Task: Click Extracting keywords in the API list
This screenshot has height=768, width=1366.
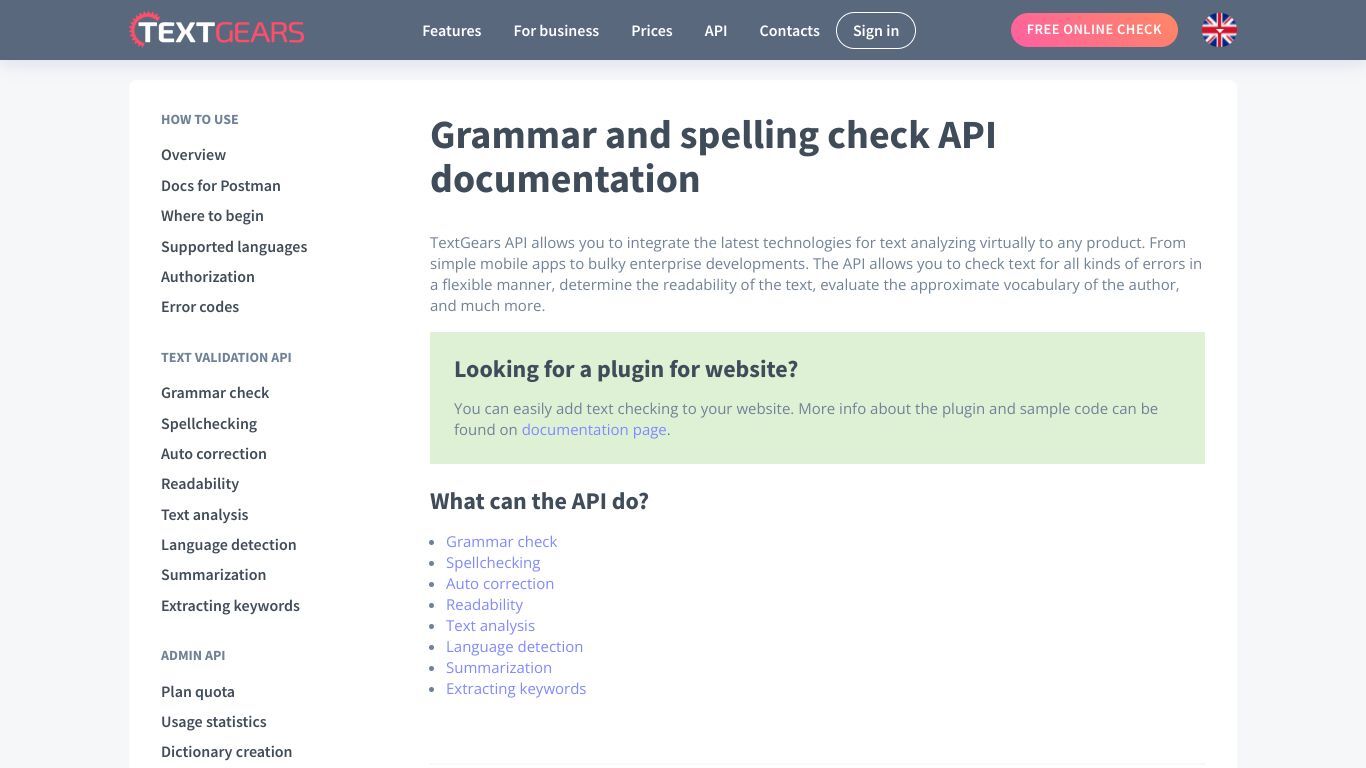Action: [x=516, y=689]
